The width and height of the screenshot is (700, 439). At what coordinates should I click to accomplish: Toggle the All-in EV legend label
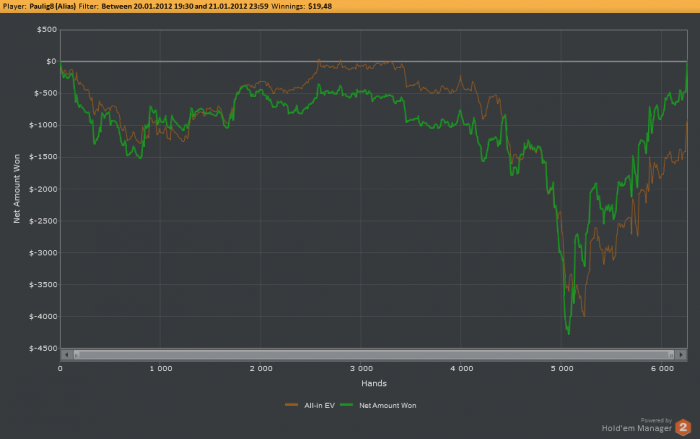pyautogui.click(x=319, y=406)
